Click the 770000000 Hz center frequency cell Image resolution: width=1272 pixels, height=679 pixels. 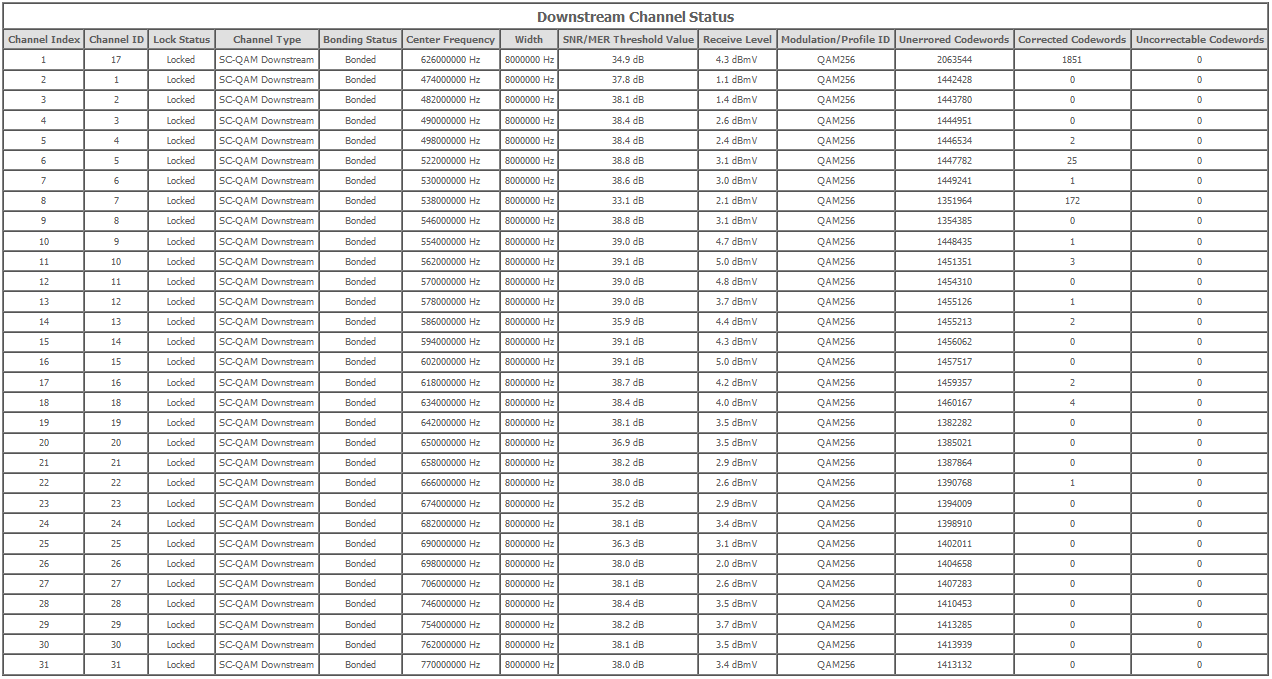tap(450, 665)
